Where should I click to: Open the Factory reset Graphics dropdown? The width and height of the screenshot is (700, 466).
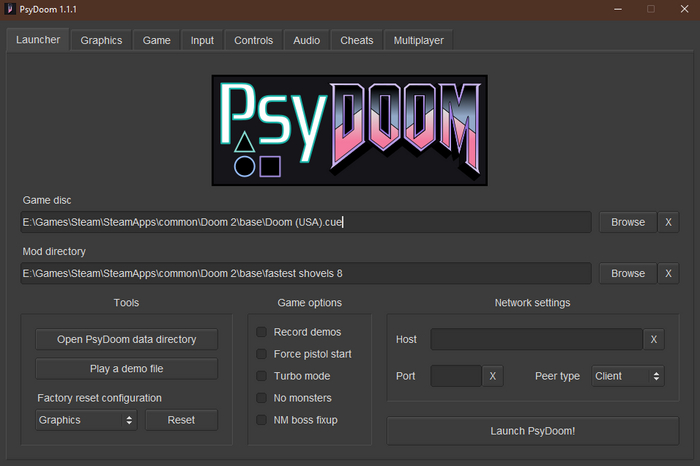[86, 420]
